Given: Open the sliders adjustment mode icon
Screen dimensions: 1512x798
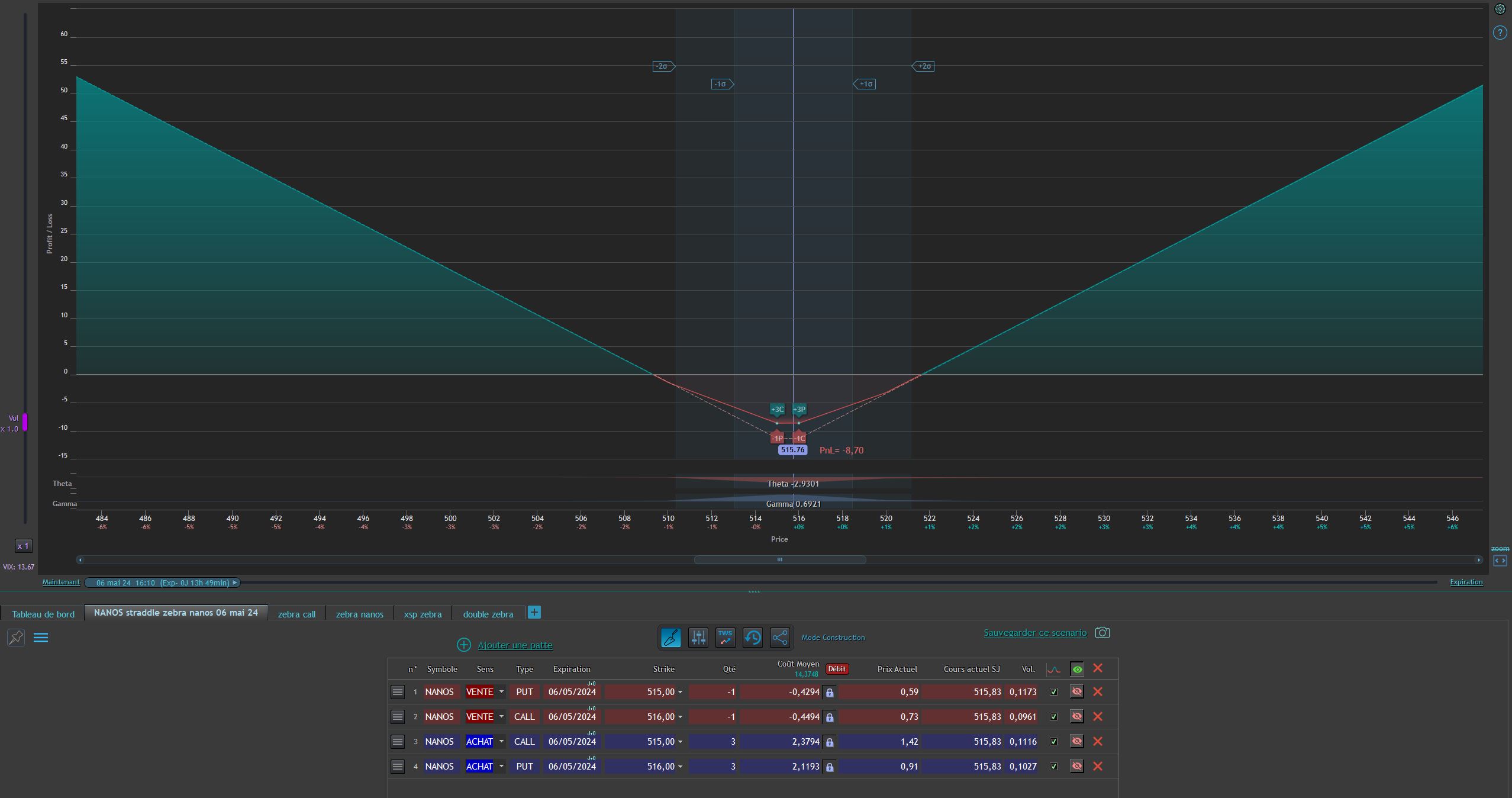Looking at the screenshot, I should [x=698, y=638].
